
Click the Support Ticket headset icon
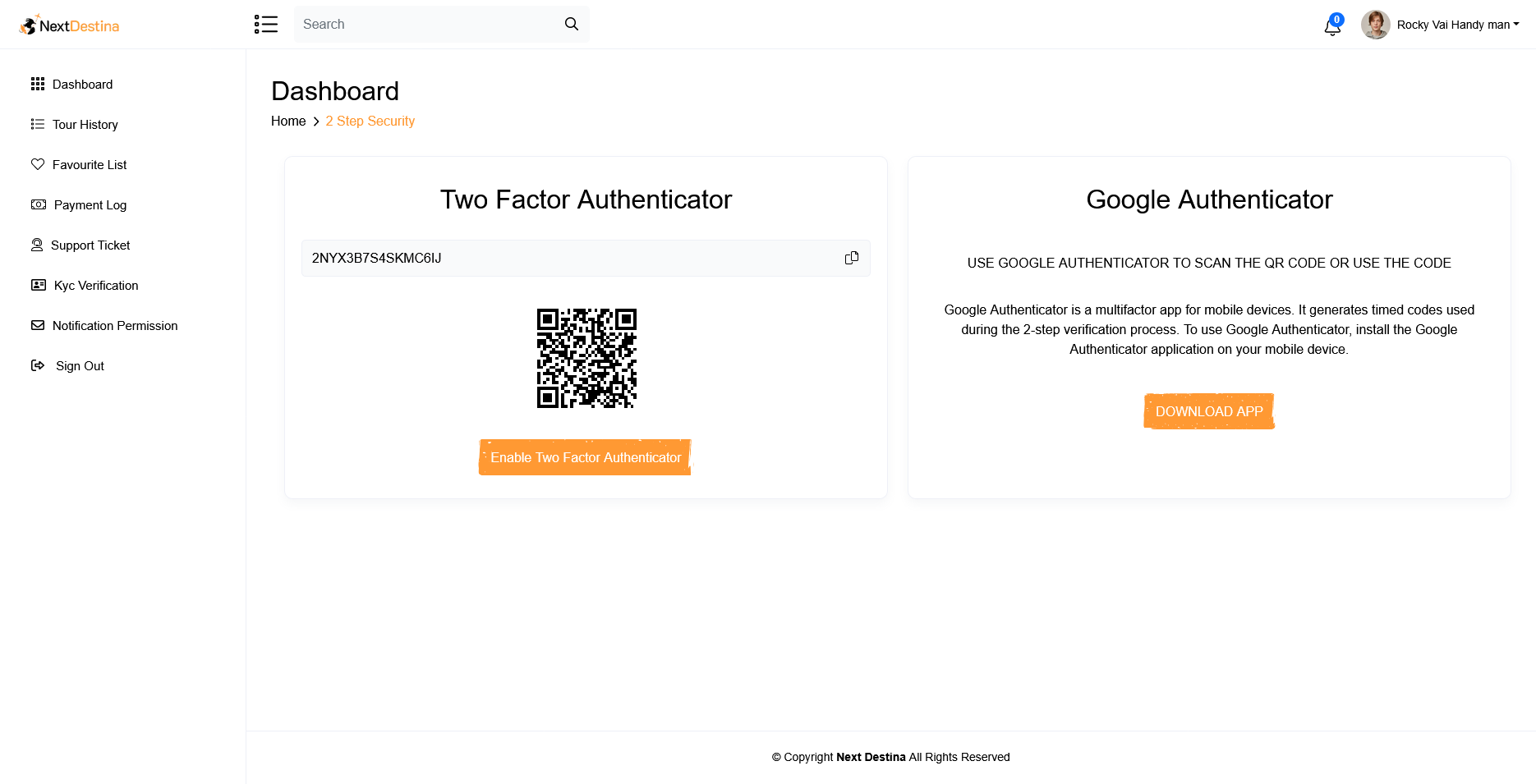coord(37,245)
